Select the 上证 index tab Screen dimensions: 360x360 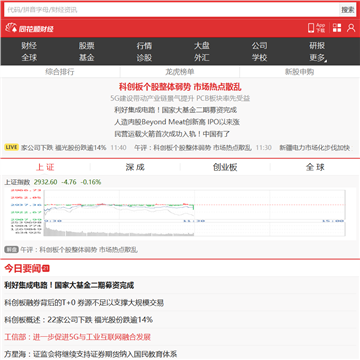[45, 167]
